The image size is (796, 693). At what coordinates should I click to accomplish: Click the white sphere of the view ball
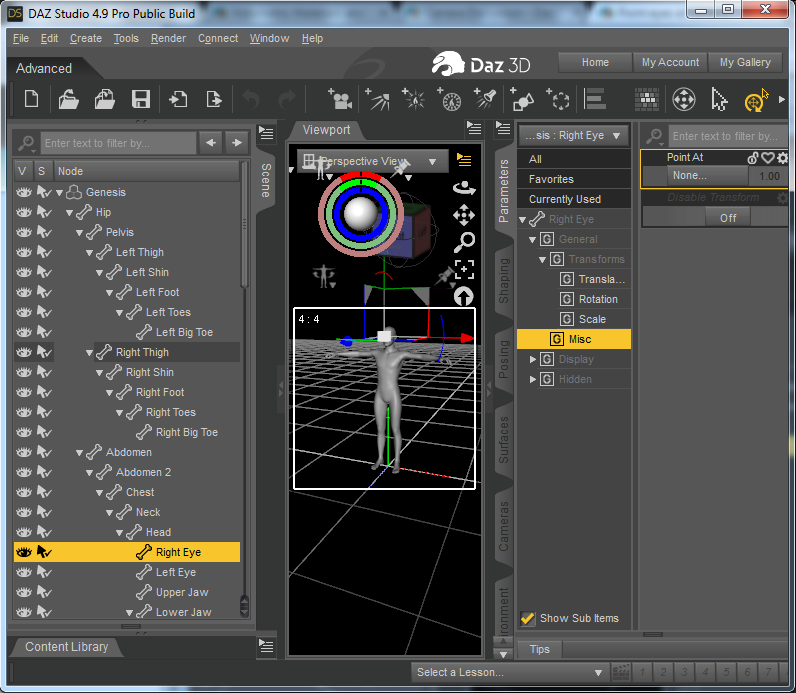[x=360, y=213]
